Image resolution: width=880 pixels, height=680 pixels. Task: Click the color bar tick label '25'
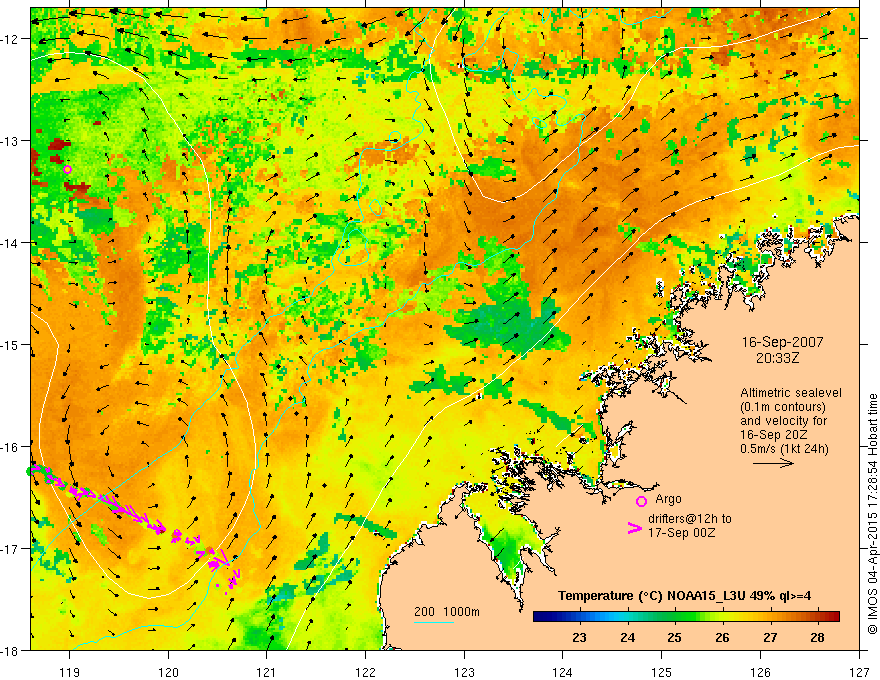click(x=675, y=637)
